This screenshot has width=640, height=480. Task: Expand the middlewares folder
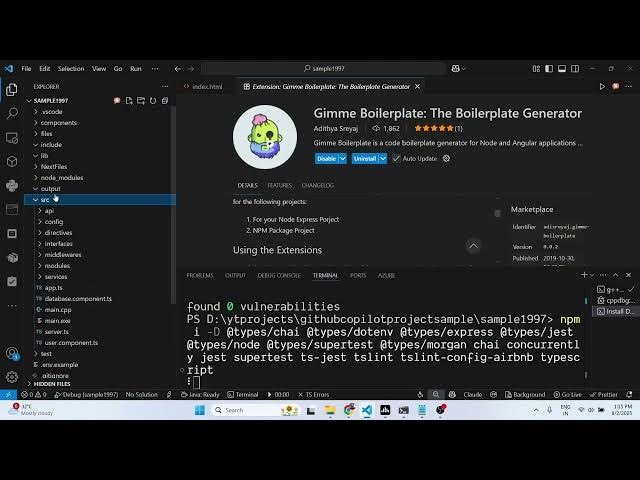100,255
